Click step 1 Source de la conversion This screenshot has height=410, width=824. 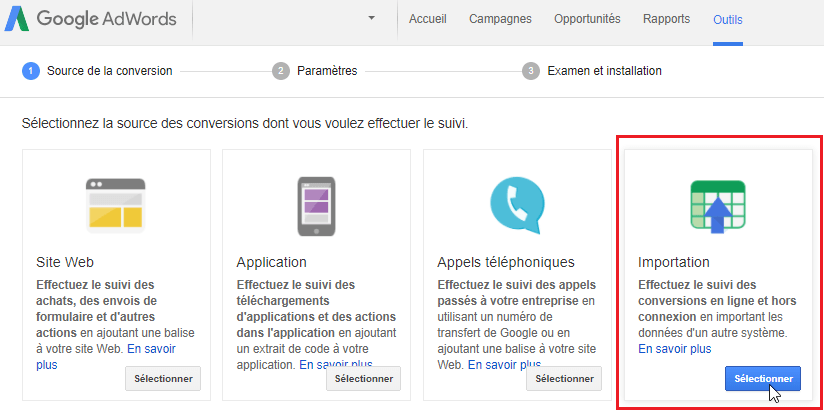click(97, 71)
